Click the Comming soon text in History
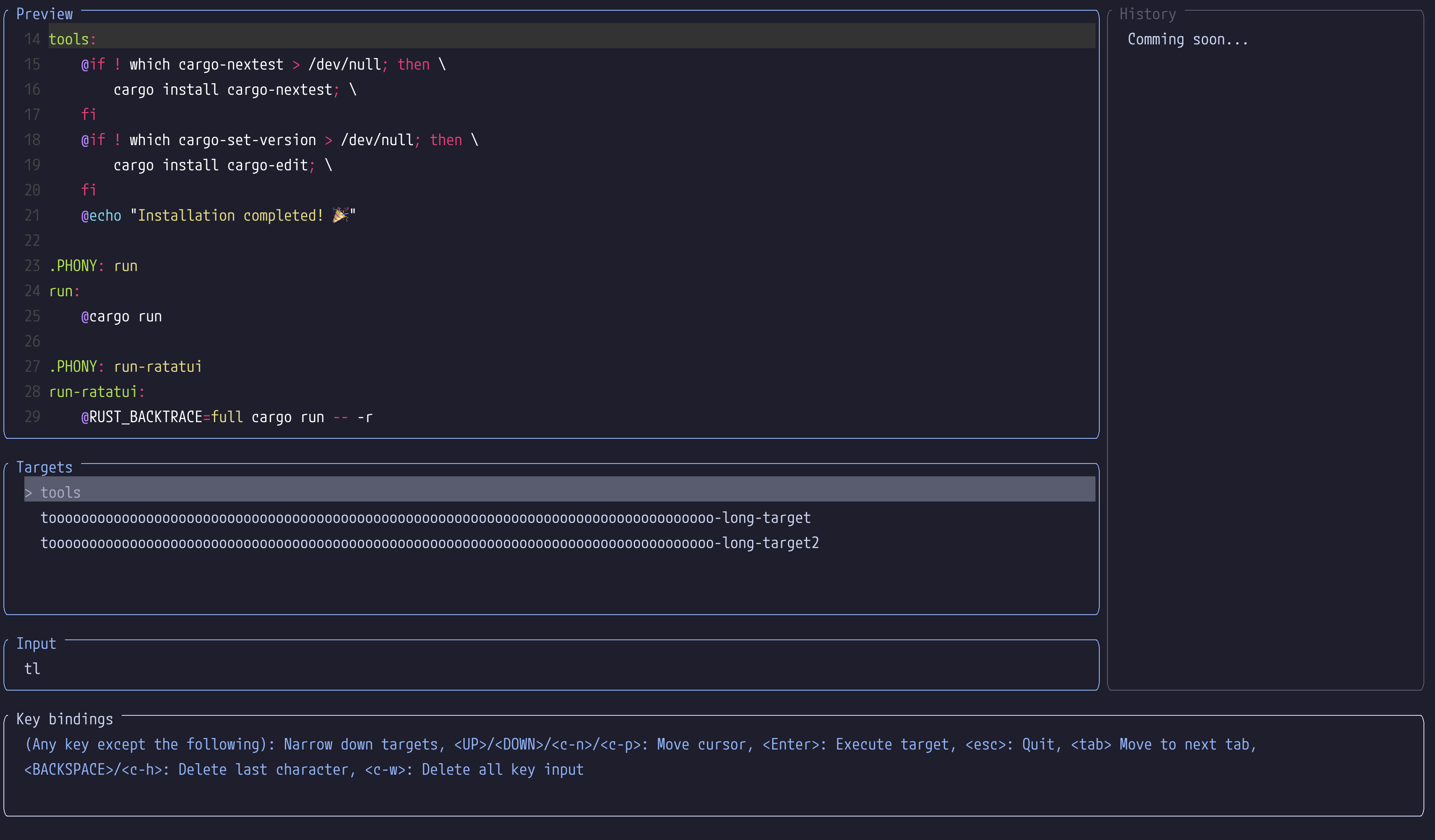The image size is (1435, 840). [1187, 39]
